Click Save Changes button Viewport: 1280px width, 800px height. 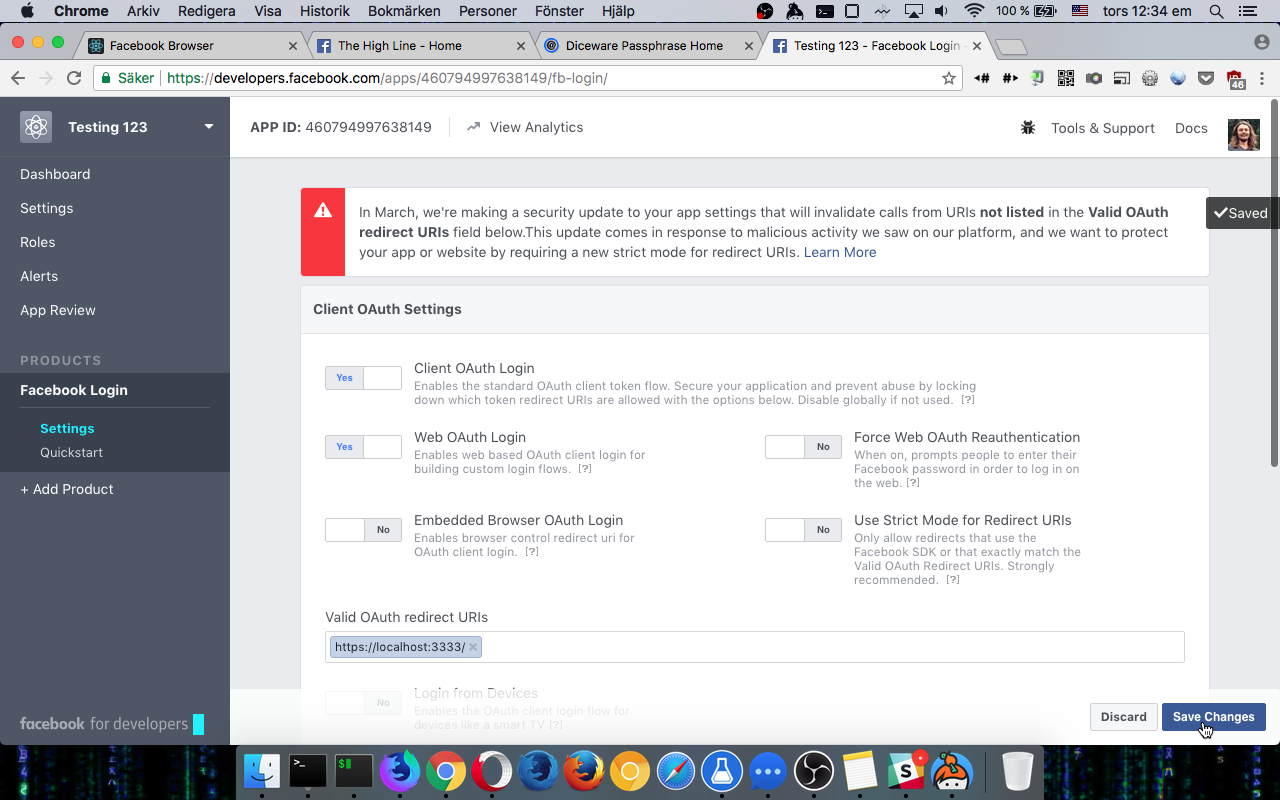click(1213, 717)
